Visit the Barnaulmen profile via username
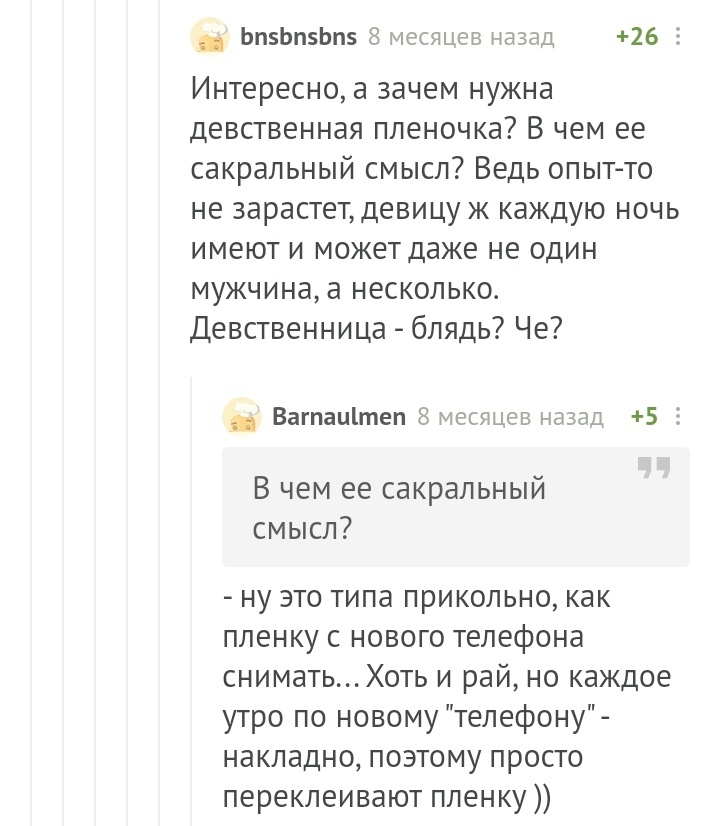 tap(339, 417)
